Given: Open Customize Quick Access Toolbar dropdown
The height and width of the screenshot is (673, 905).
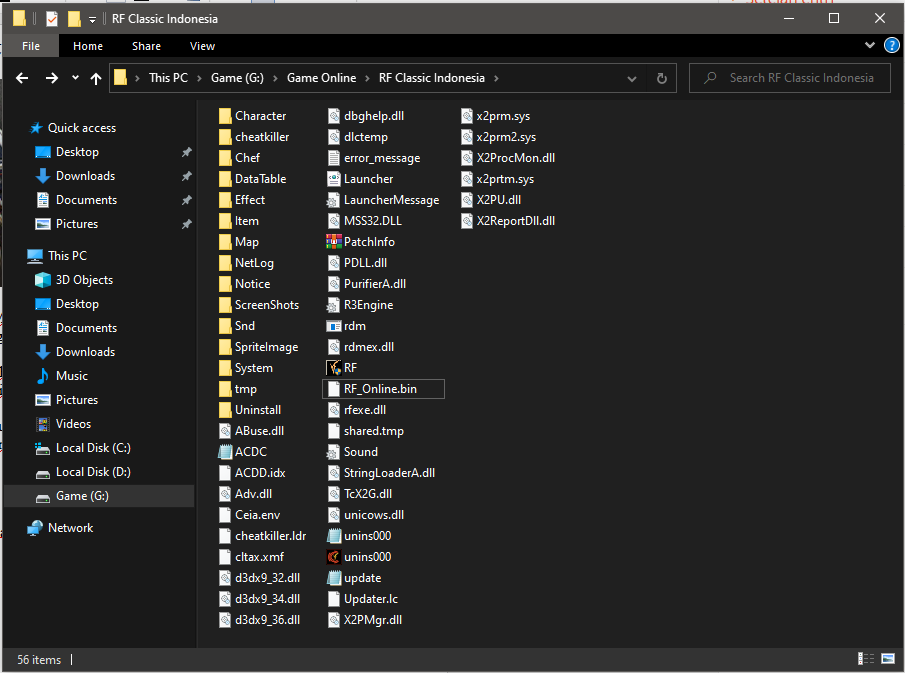Looking at the screenshot, I should pyautogui.click(x=92, y=20).
